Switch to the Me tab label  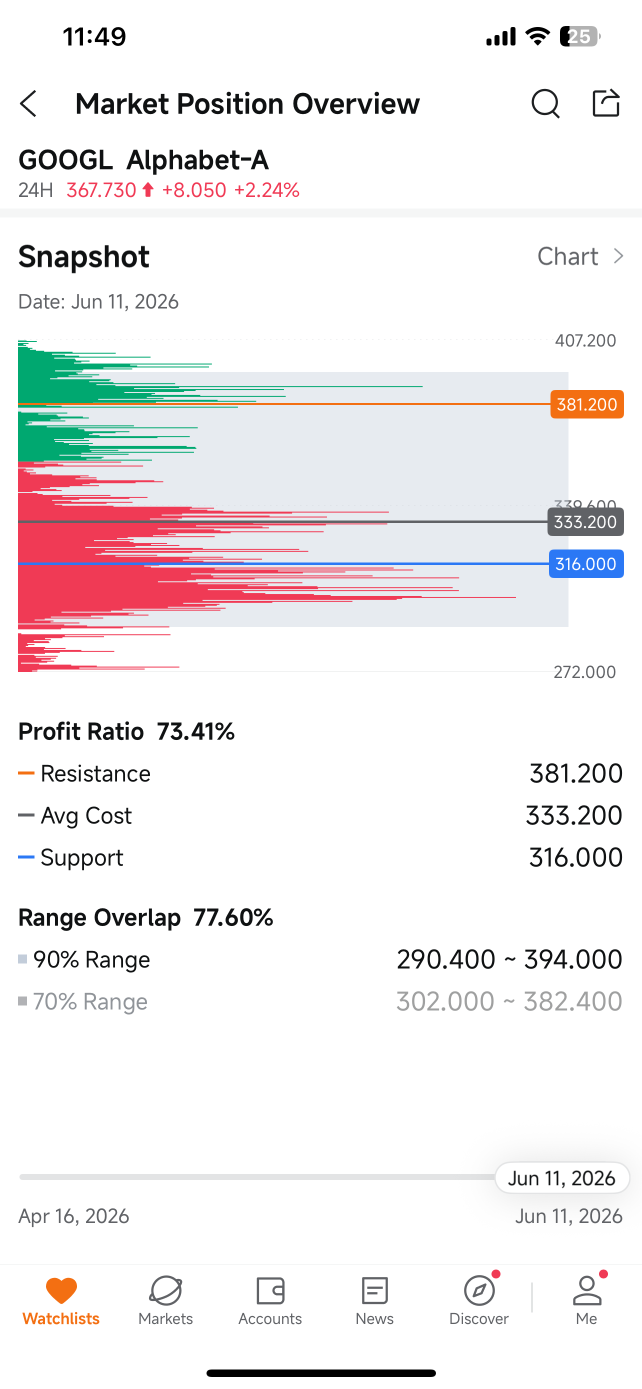[587, 1319]
